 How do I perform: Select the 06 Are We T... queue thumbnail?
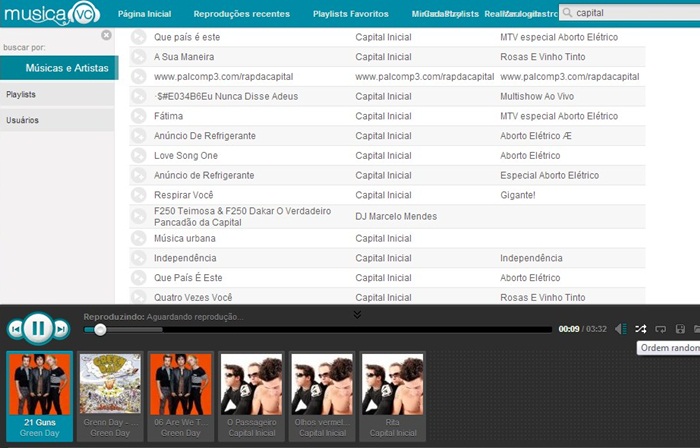181,396
